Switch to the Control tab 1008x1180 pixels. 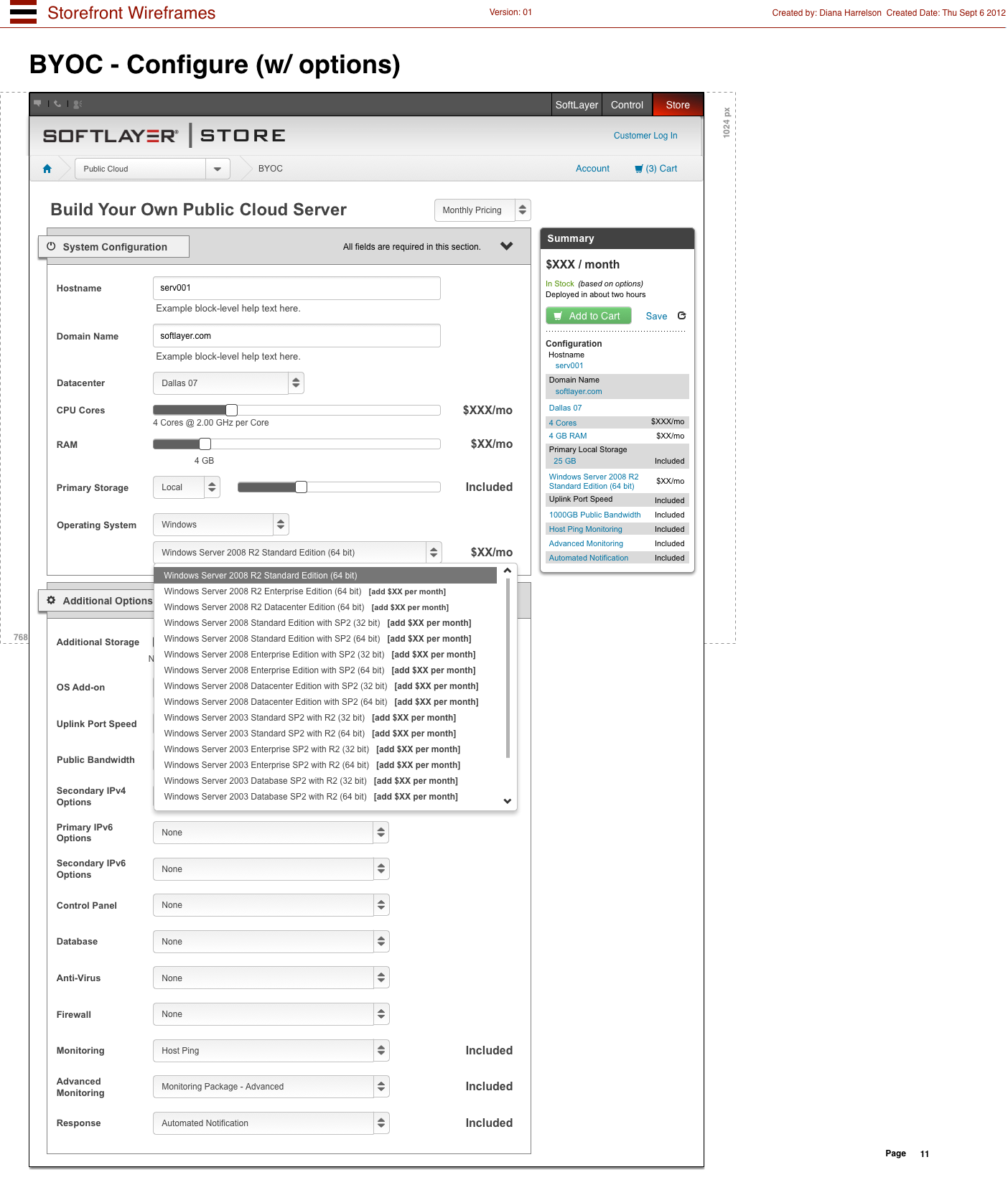(627, 105)
